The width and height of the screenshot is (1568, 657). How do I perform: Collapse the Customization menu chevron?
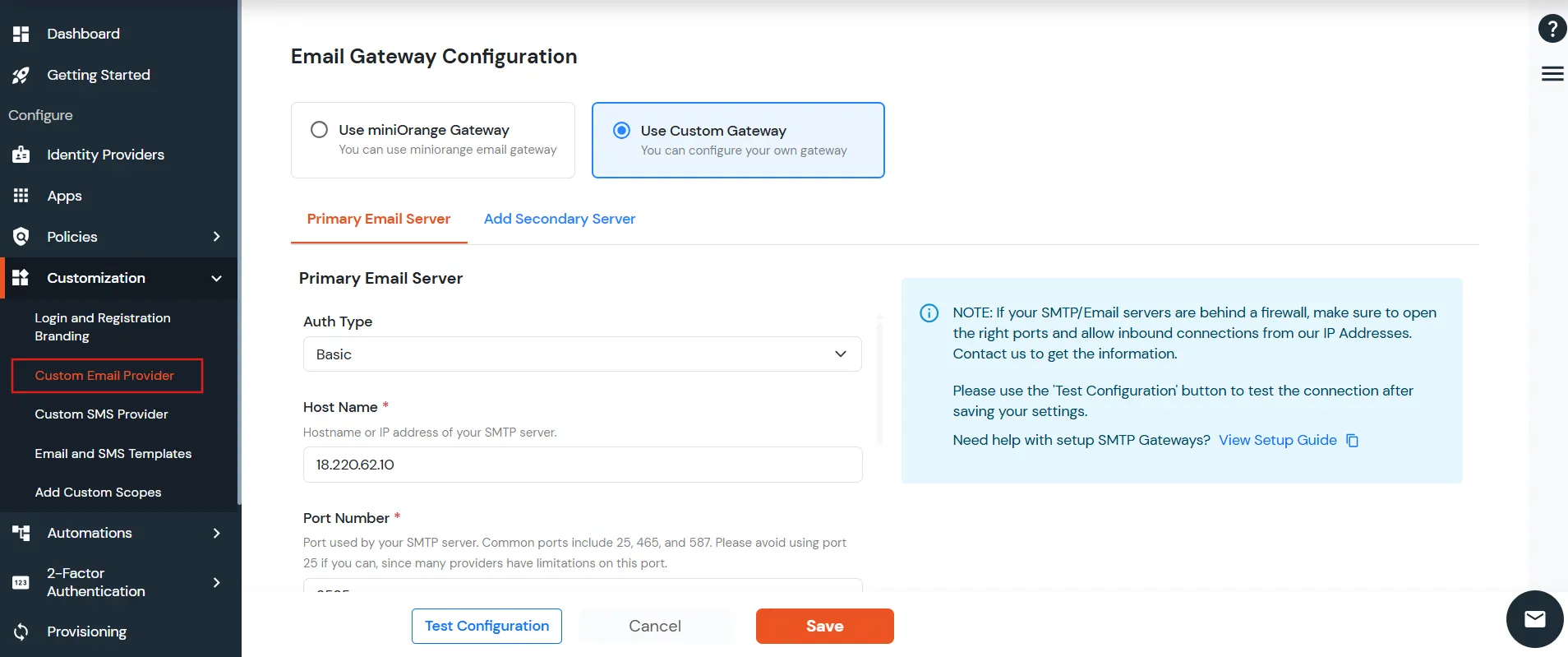pyautogui.click(x=217, y=278)
